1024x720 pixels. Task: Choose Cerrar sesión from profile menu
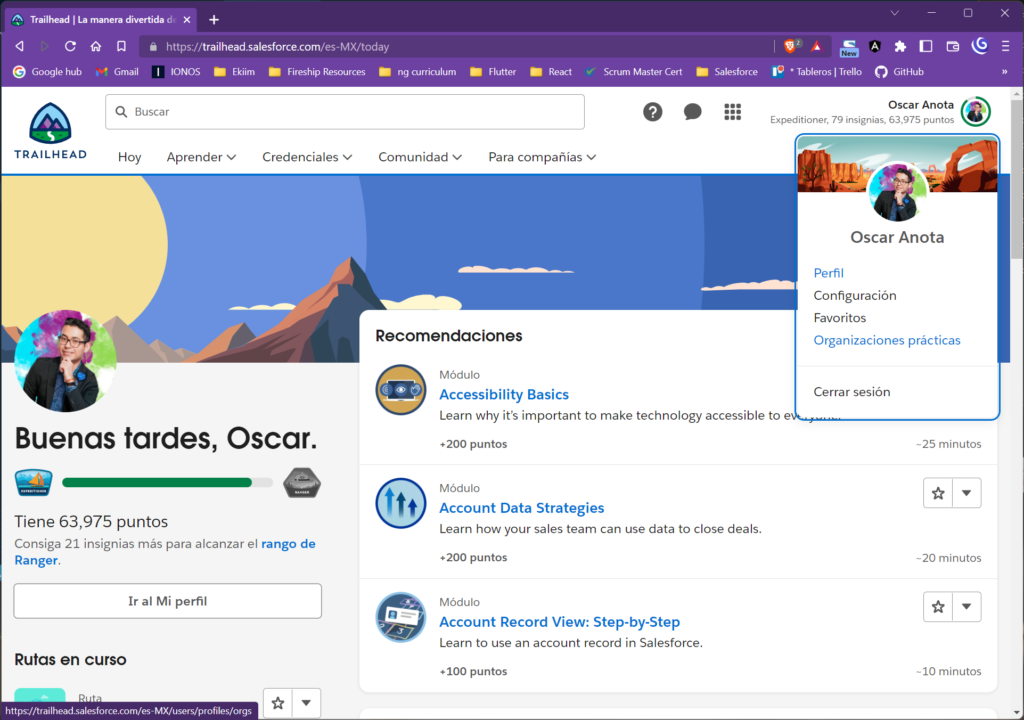tap(851, 392)
